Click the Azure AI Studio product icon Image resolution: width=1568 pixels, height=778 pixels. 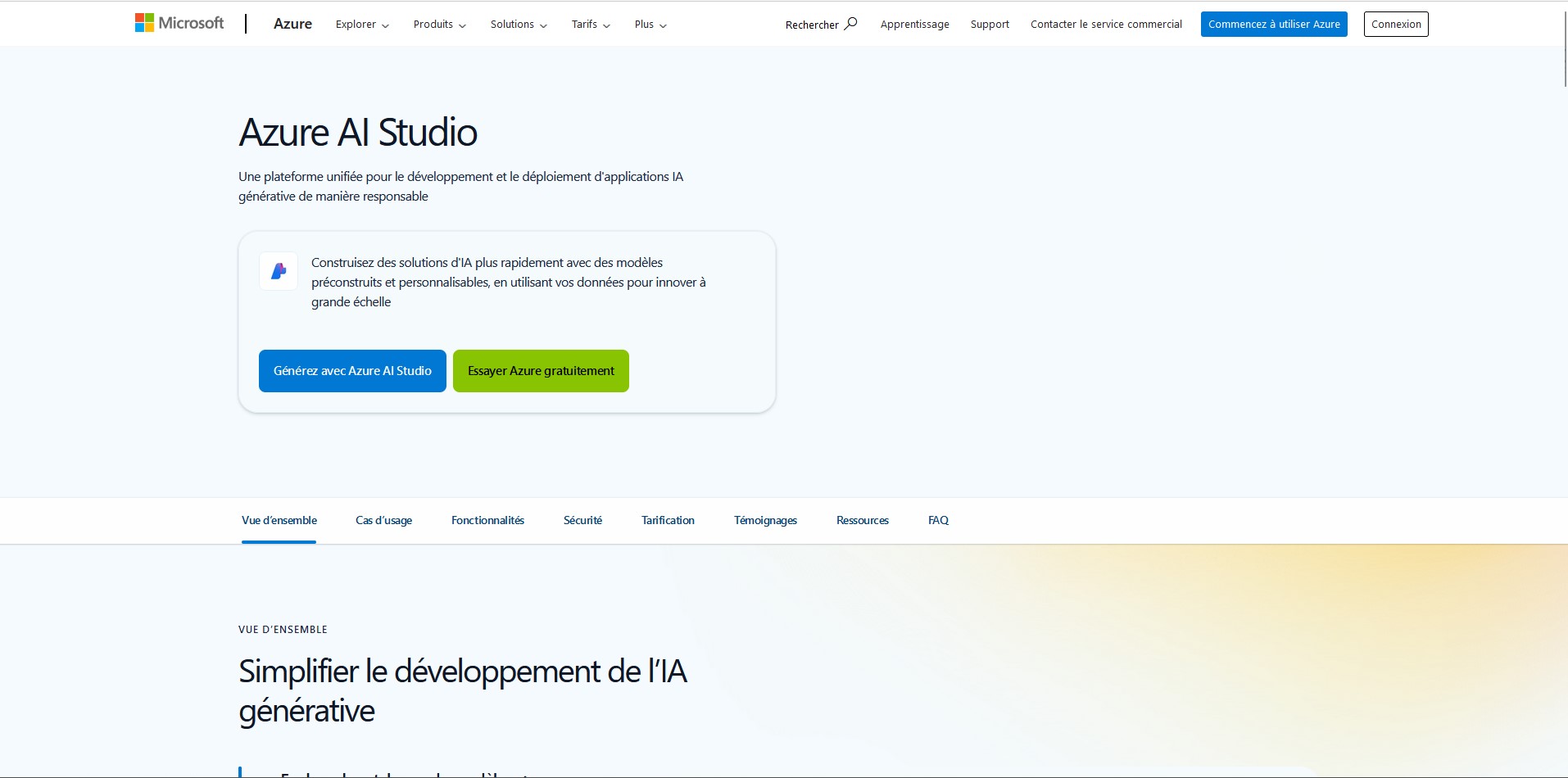(x=279, y=271)
